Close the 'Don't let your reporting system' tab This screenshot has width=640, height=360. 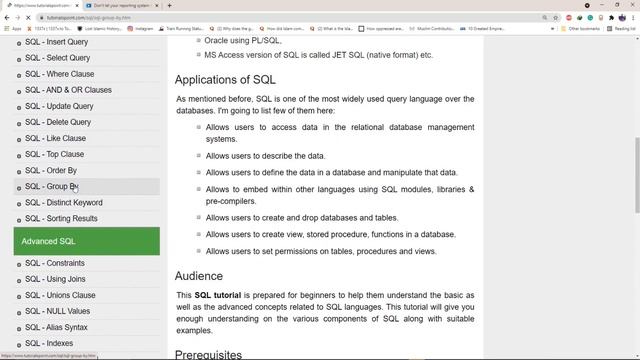pyautogui.click(x=157, y=6)
